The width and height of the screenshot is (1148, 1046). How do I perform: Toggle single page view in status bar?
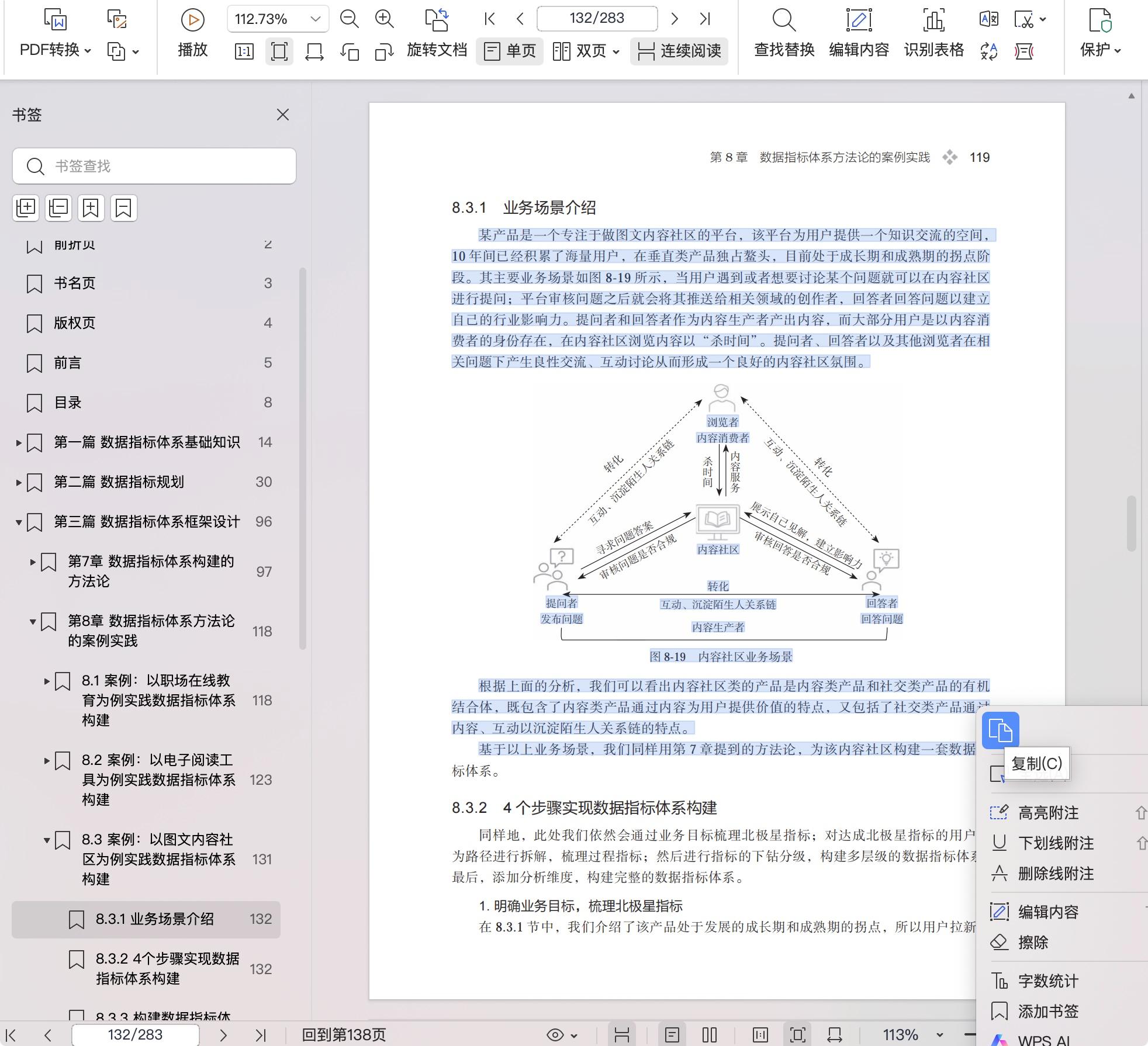[672, 1035]
